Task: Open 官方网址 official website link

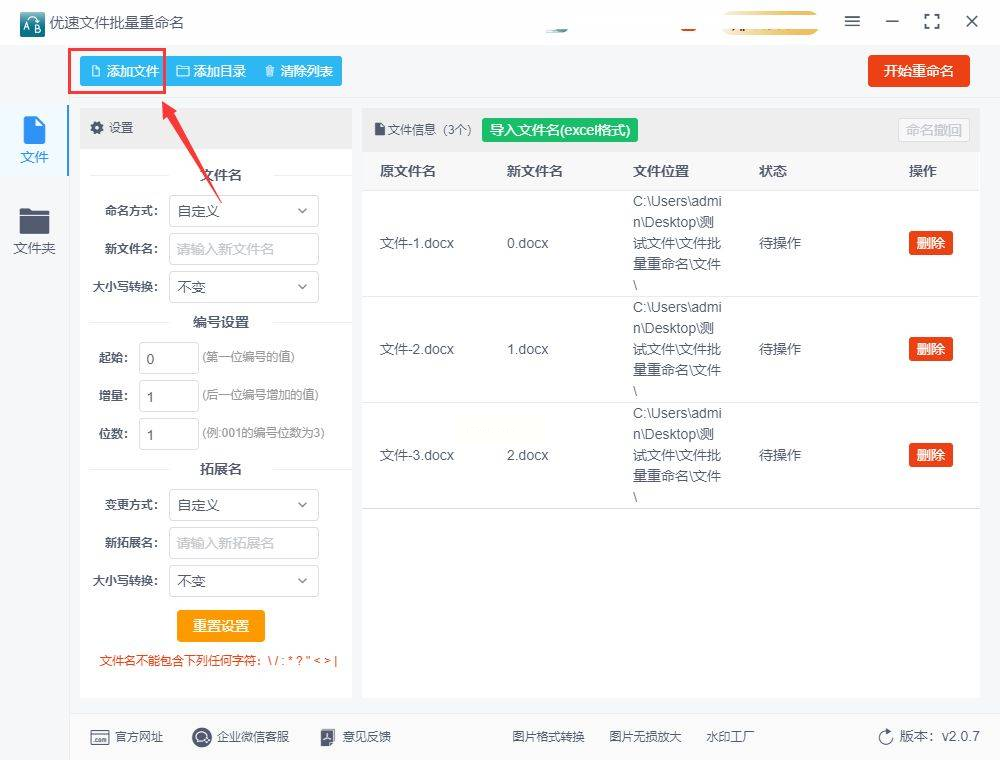Action: [x=127, y=737]
